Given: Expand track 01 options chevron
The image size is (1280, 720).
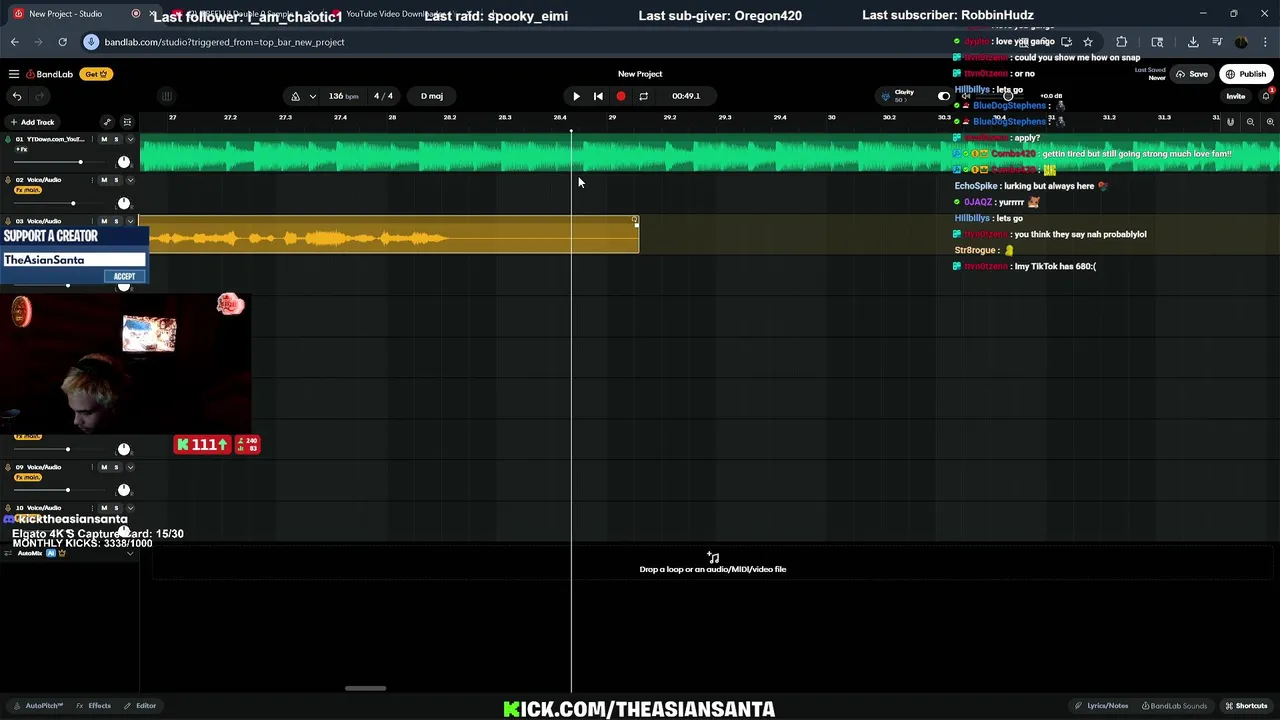Looking at the screenshot, I should pos(130,139).
